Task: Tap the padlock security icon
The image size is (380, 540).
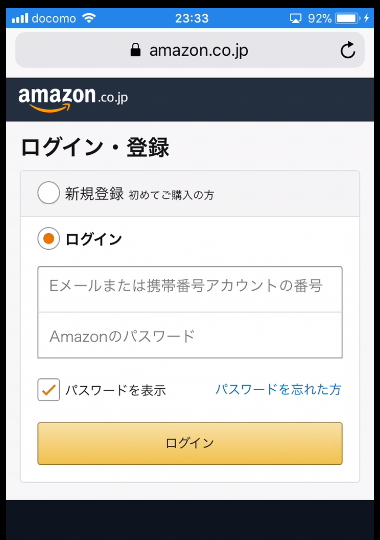Action: point(135,50)
